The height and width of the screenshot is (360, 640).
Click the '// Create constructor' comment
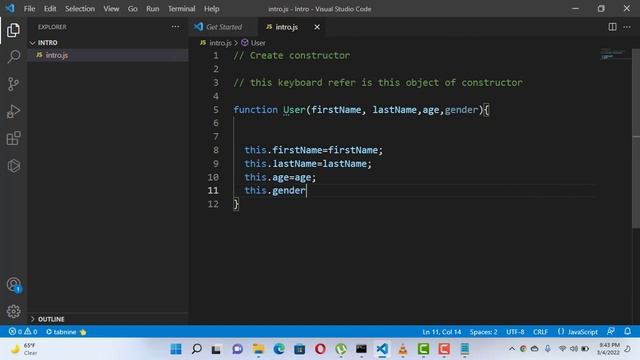(x=291, y=56)
